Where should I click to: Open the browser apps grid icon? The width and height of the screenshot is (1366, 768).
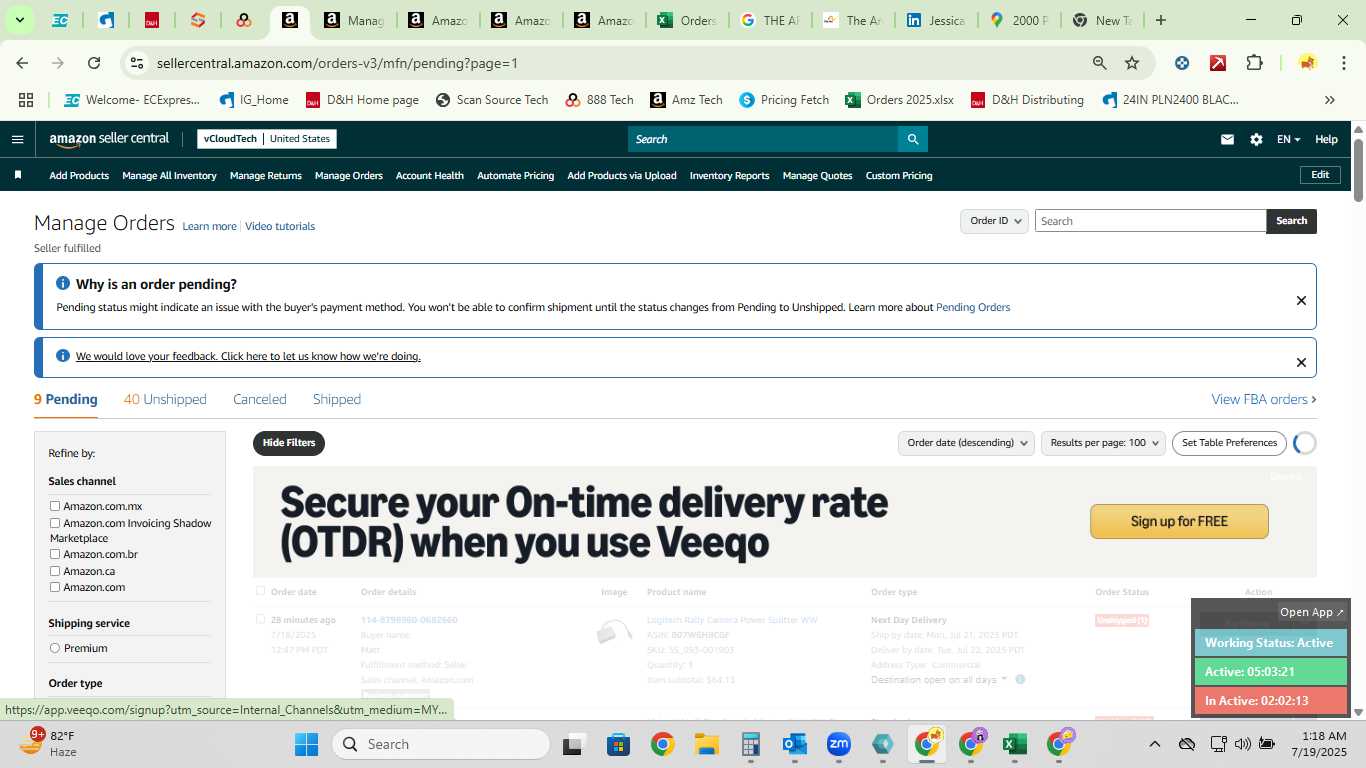tap(26, 100)
